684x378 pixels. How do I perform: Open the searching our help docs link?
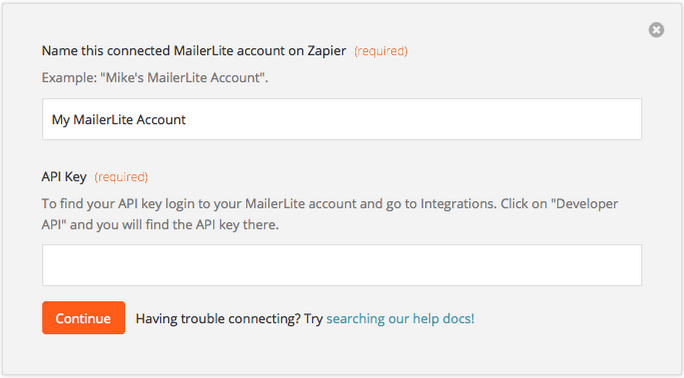[400, 319]
